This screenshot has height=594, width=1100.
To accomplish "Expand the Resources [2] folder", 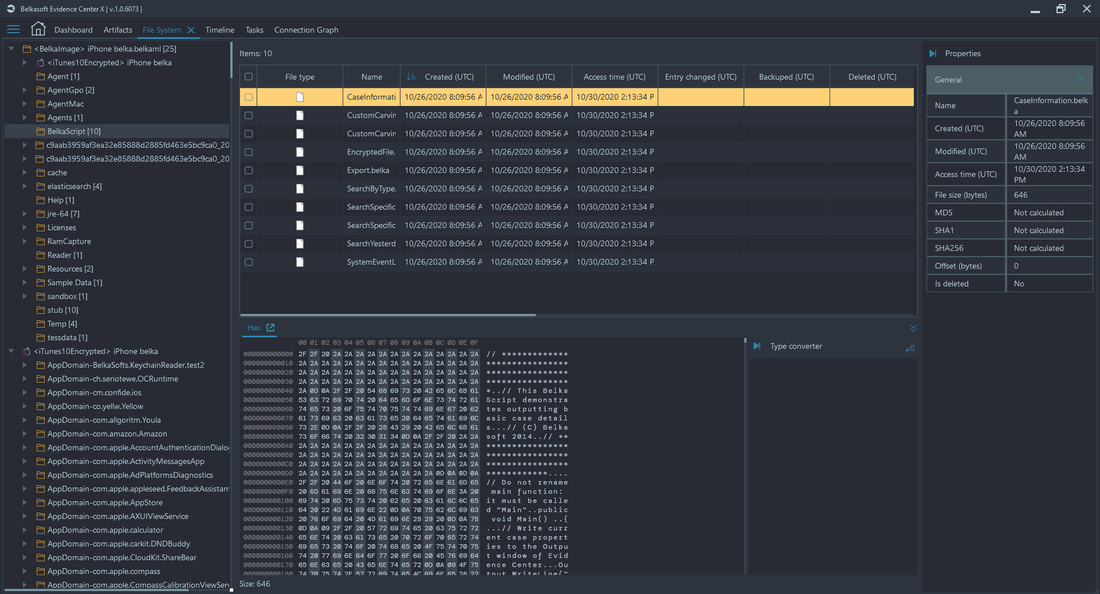I will [x=25, y=269].
